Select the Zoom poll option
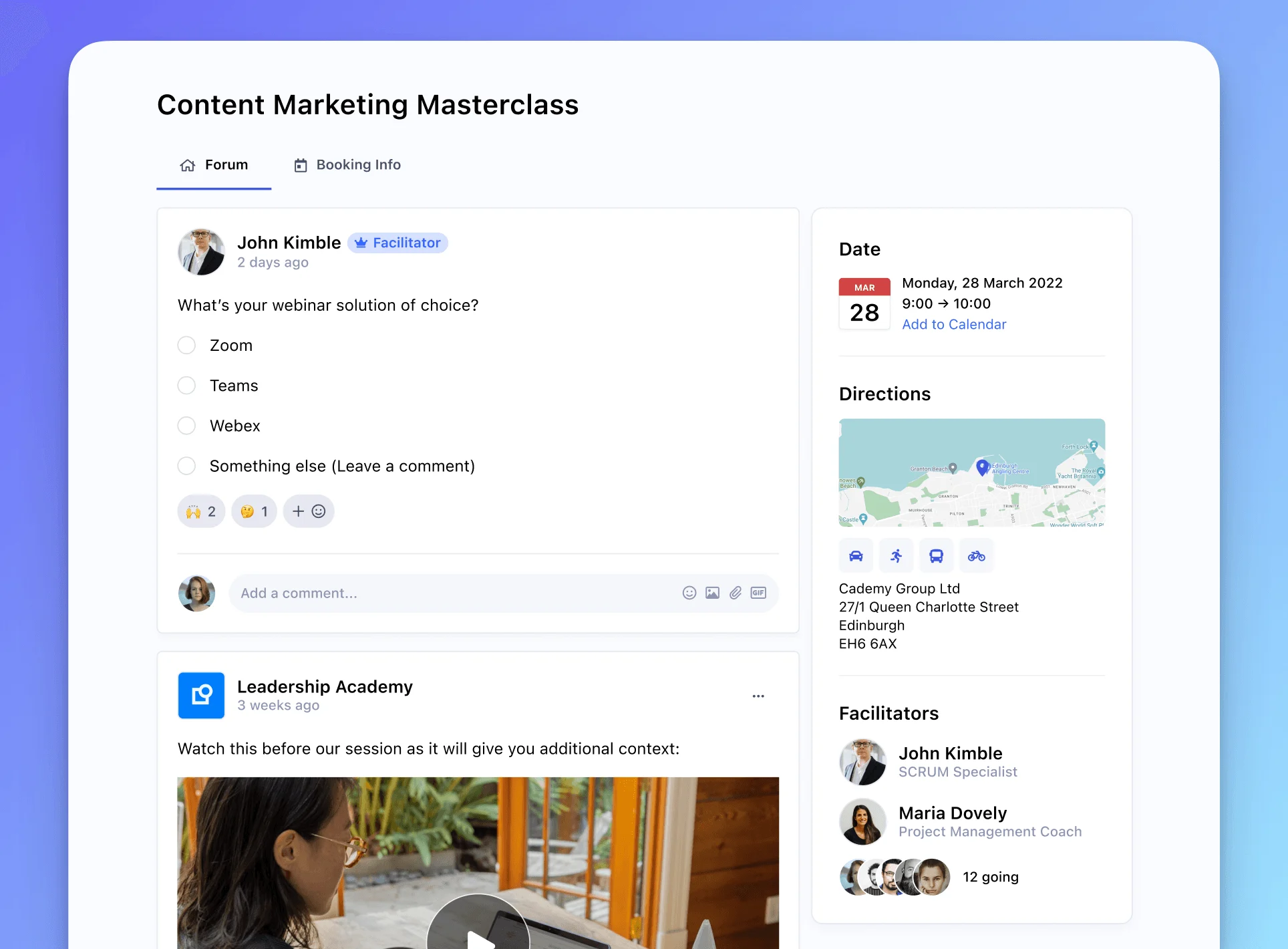Screen dimensions: 1288x949 [187, 346]
